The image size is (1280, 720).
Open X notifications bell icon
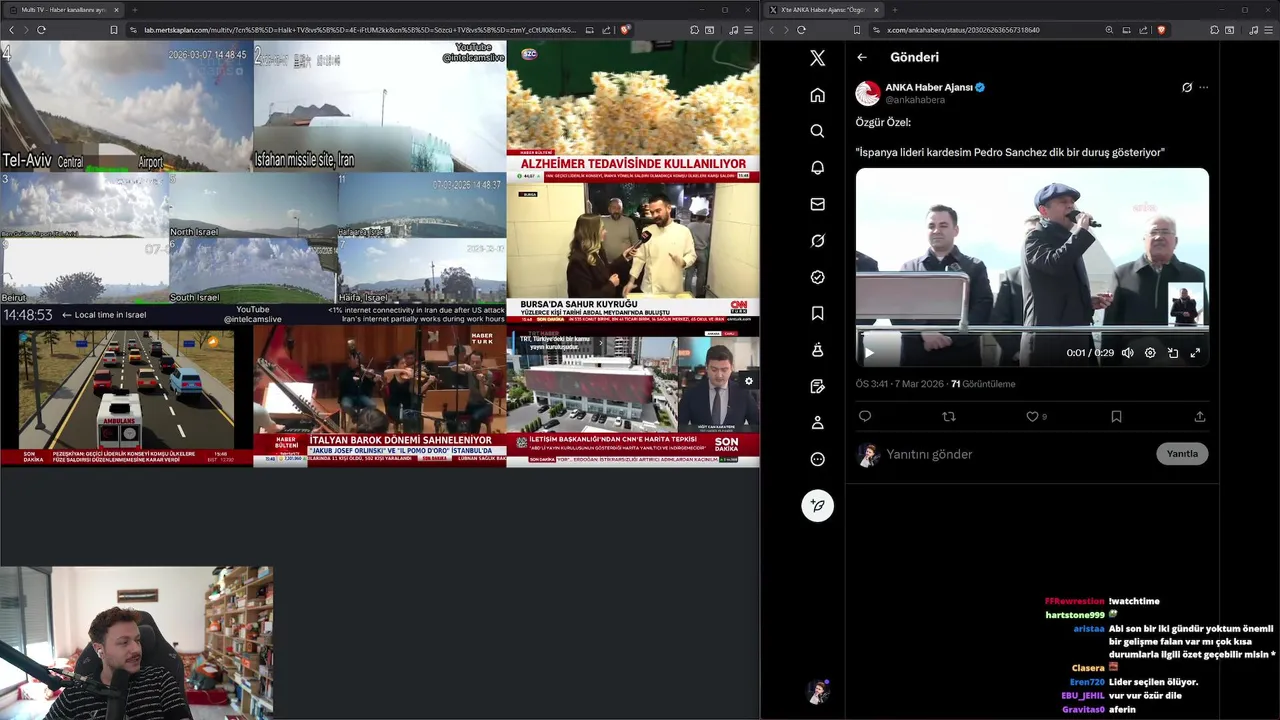point(817,168)
